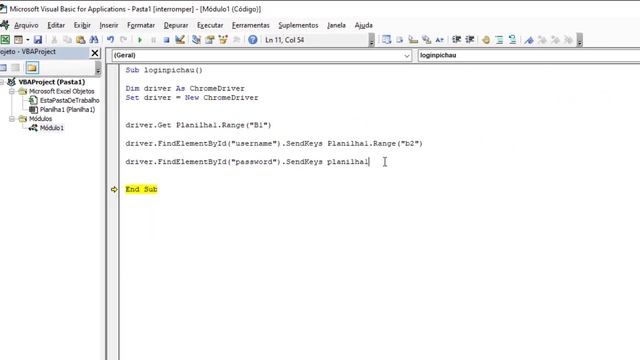Save the workbook with floppy disk icon
640x360 pixels.
point(38,40)
